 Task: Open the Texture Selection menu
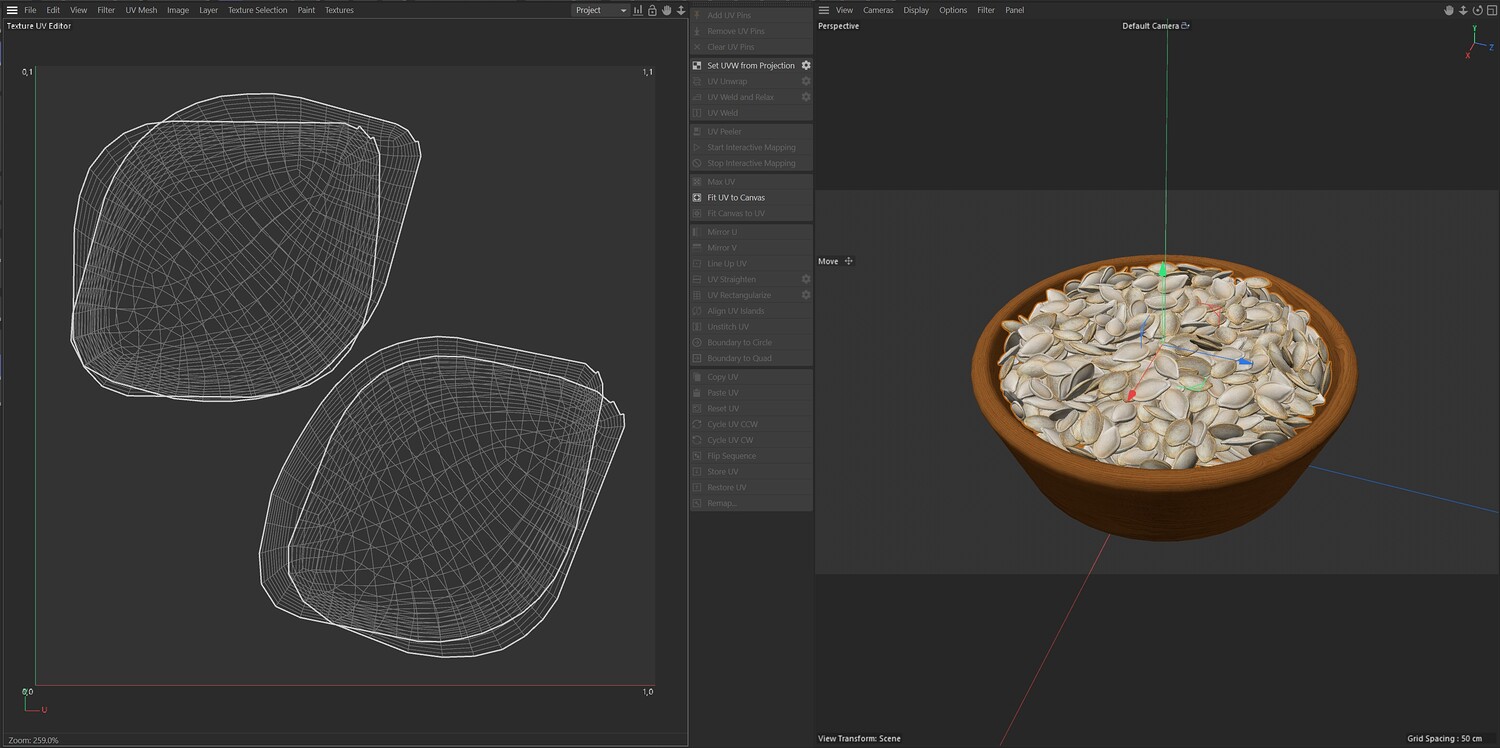coord(257,10)
